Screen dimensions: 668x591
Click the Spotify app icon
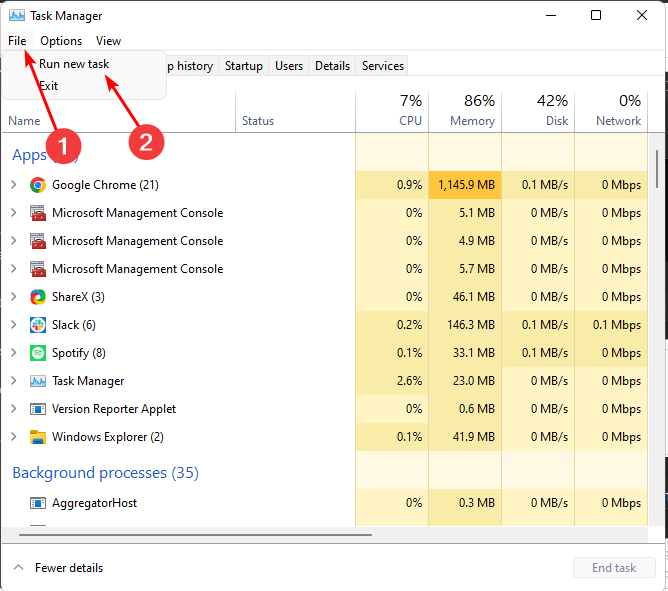click(x=38, y=353)
